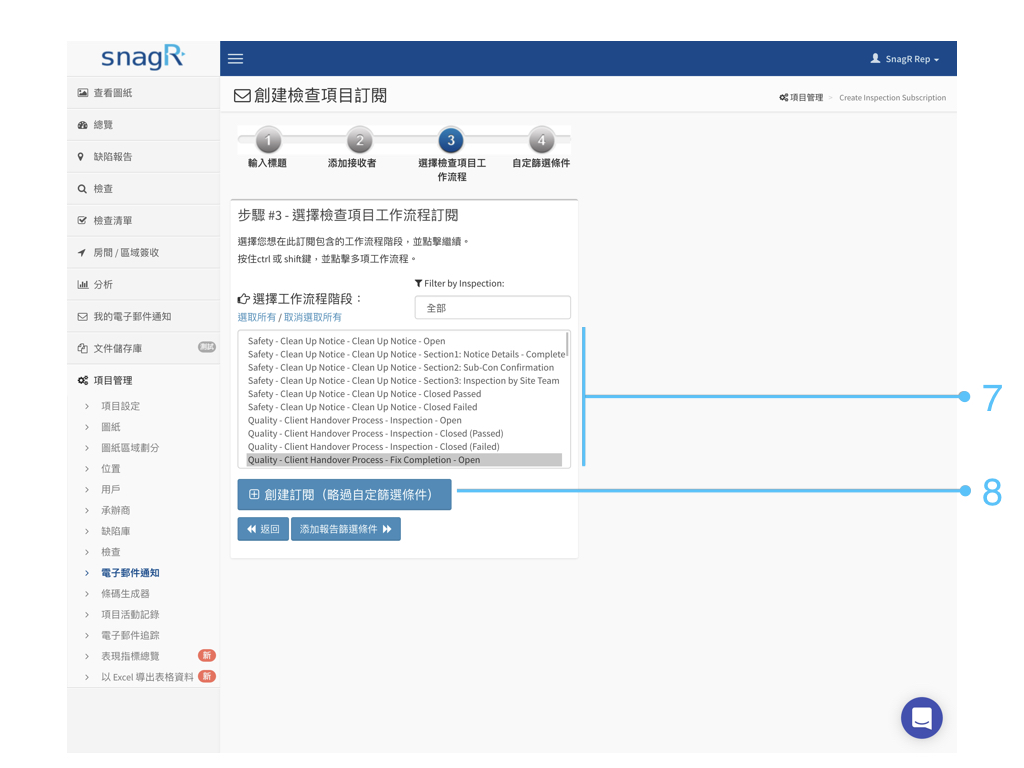
Task: Open 我的電子郵件通知 in sidebar
Action: coord(143,317)
